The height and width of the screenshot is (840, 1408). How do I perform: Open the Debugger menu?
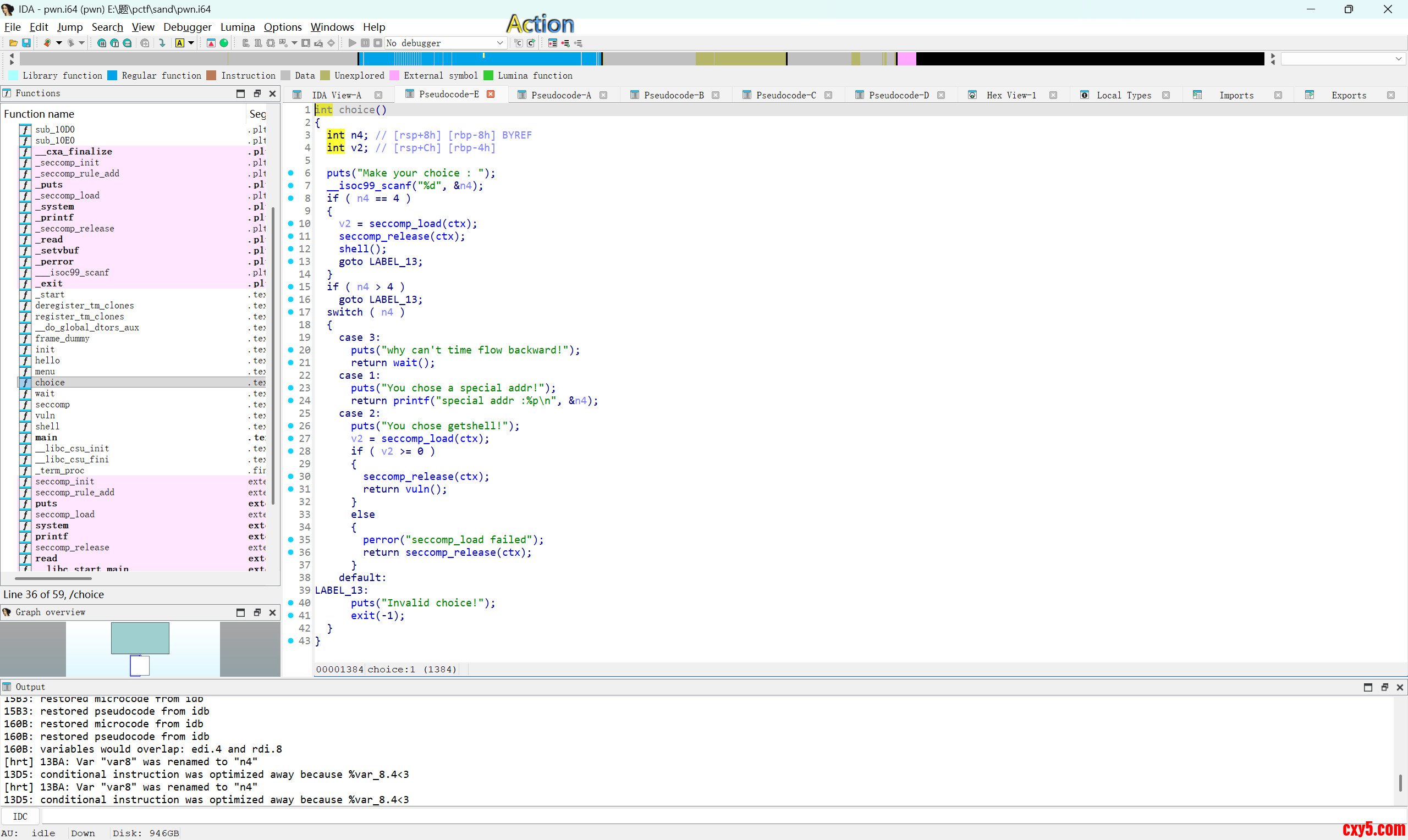187,27
